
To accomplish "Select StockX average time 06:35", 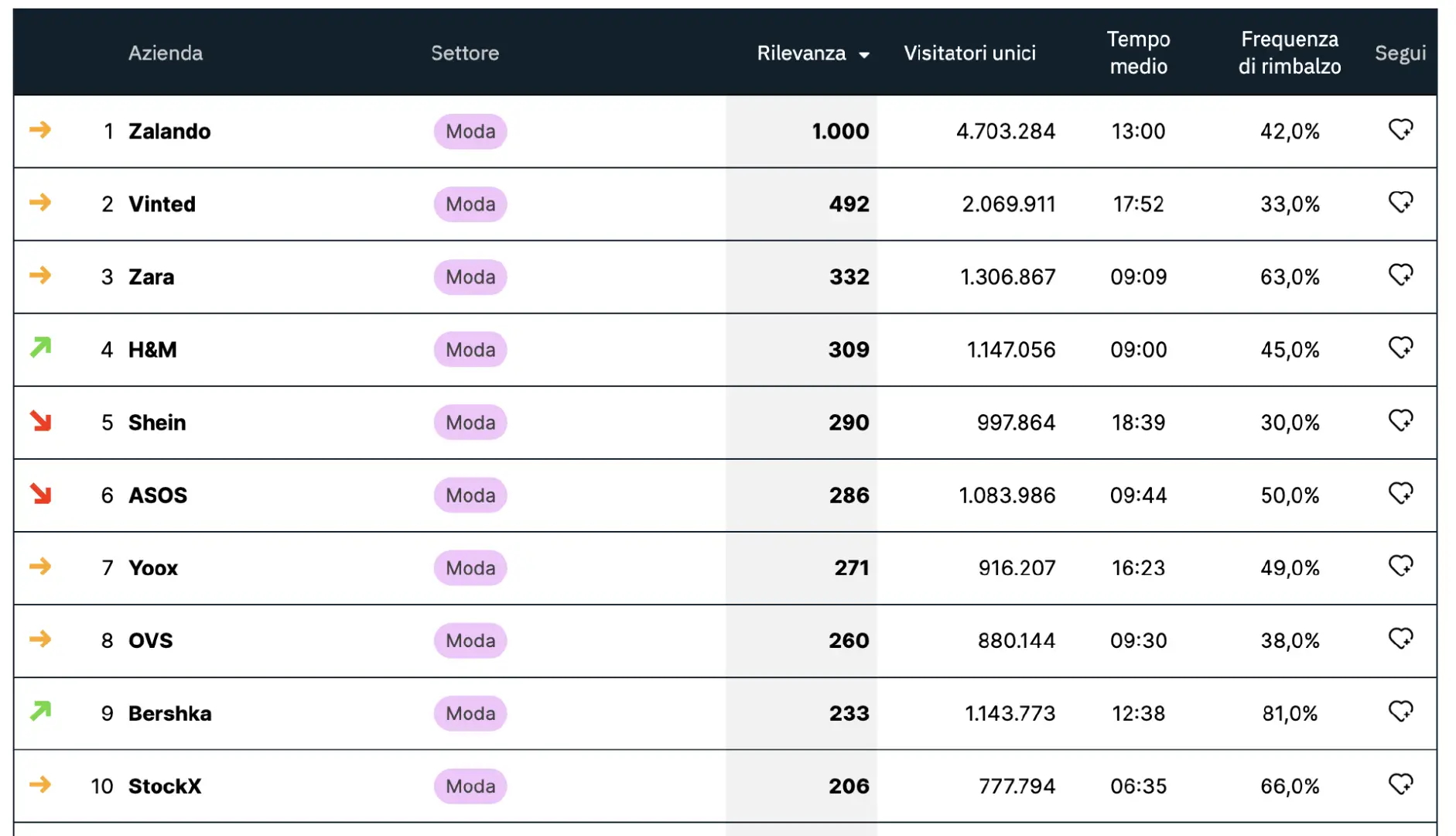I will point(1138,786).
